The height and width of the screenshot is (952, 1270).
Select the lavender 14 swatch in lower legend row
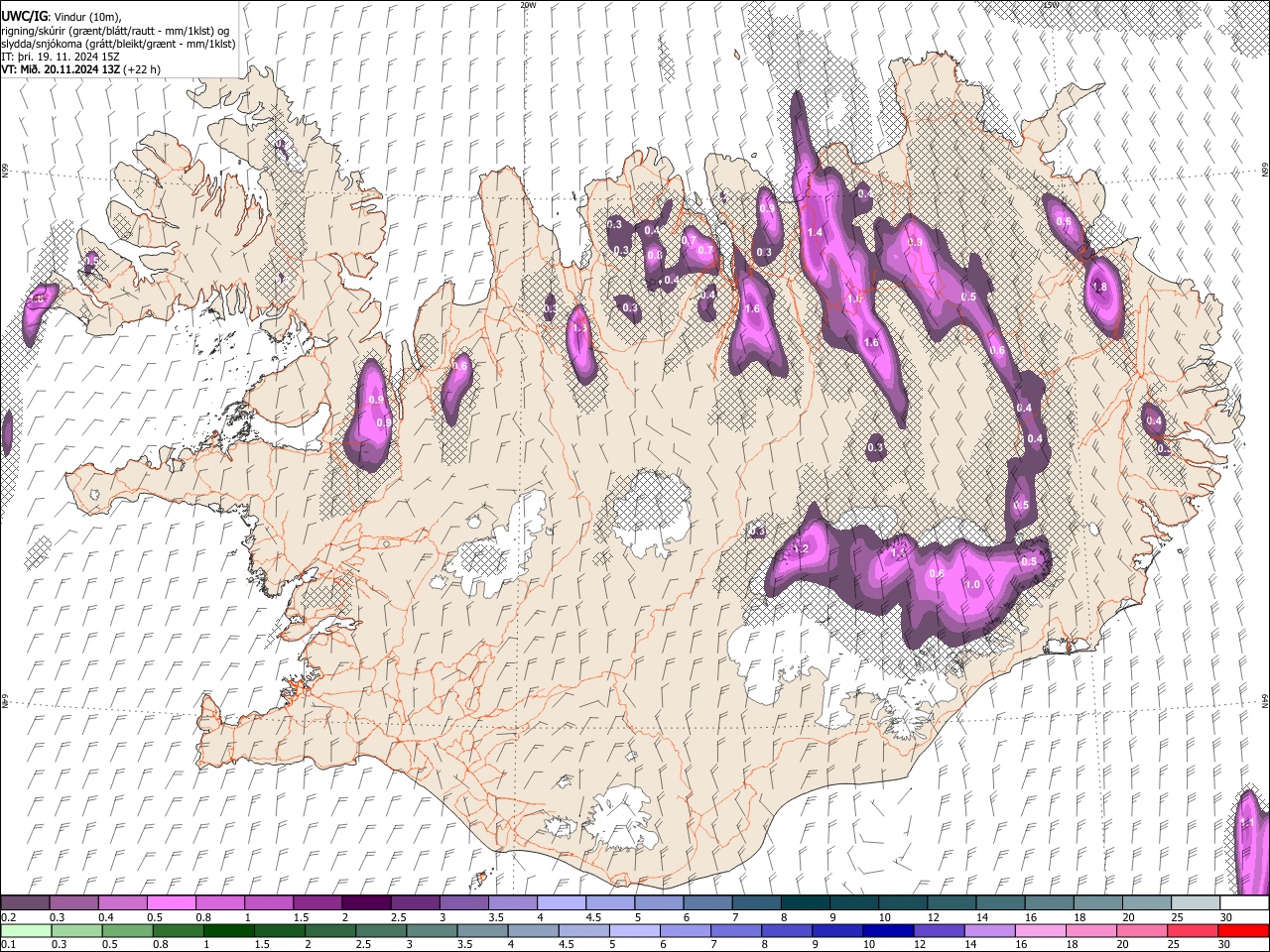[990, 931]
